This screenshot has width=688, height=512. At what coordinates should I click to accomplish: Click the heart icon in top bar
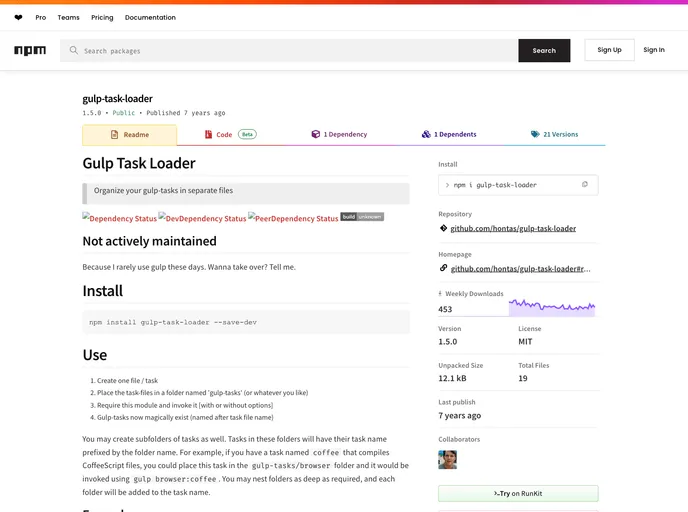coord(18,18)
